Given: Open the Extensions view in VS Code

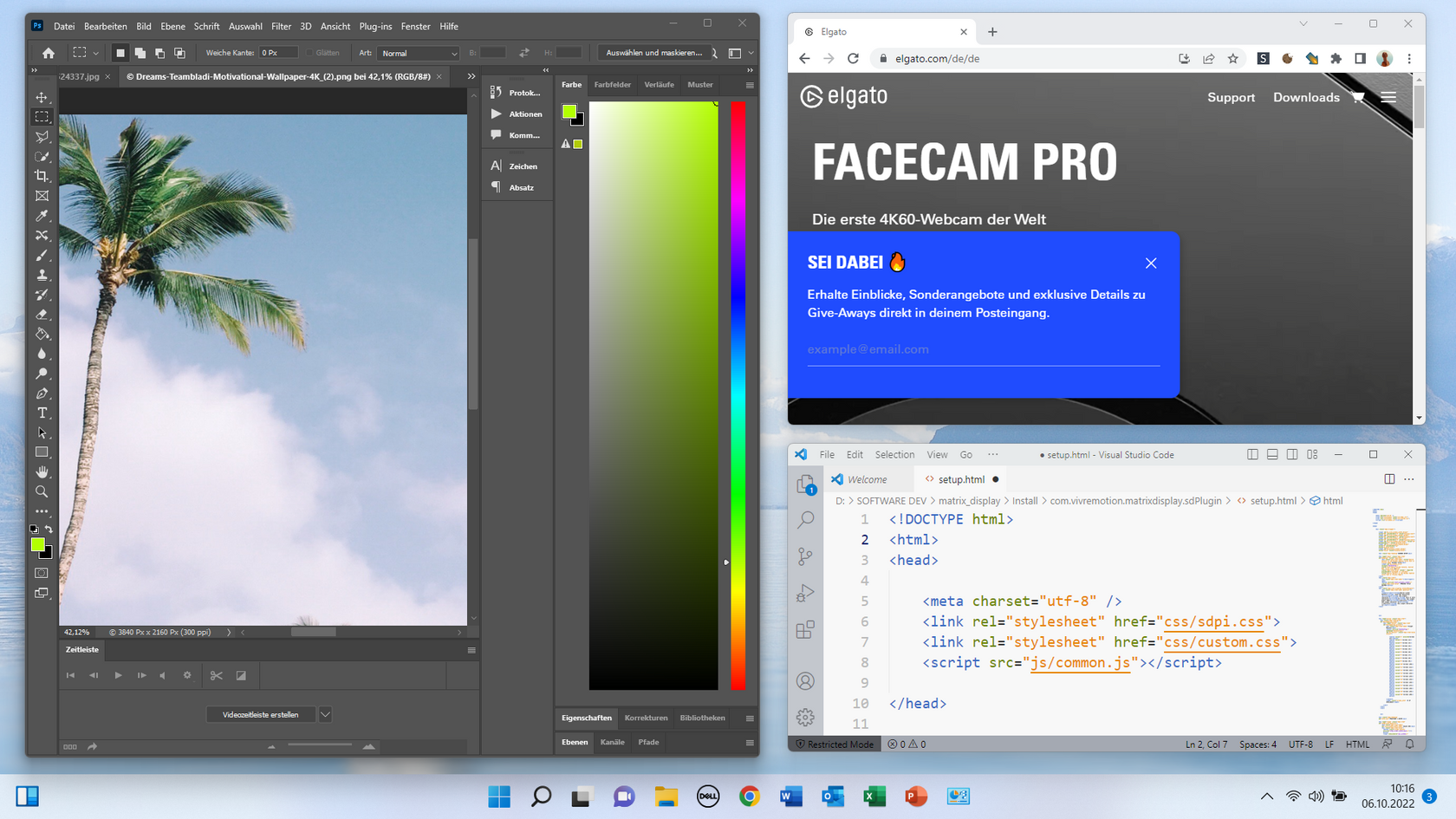Looking at the screenshot, I should click(x=805, y=629).
